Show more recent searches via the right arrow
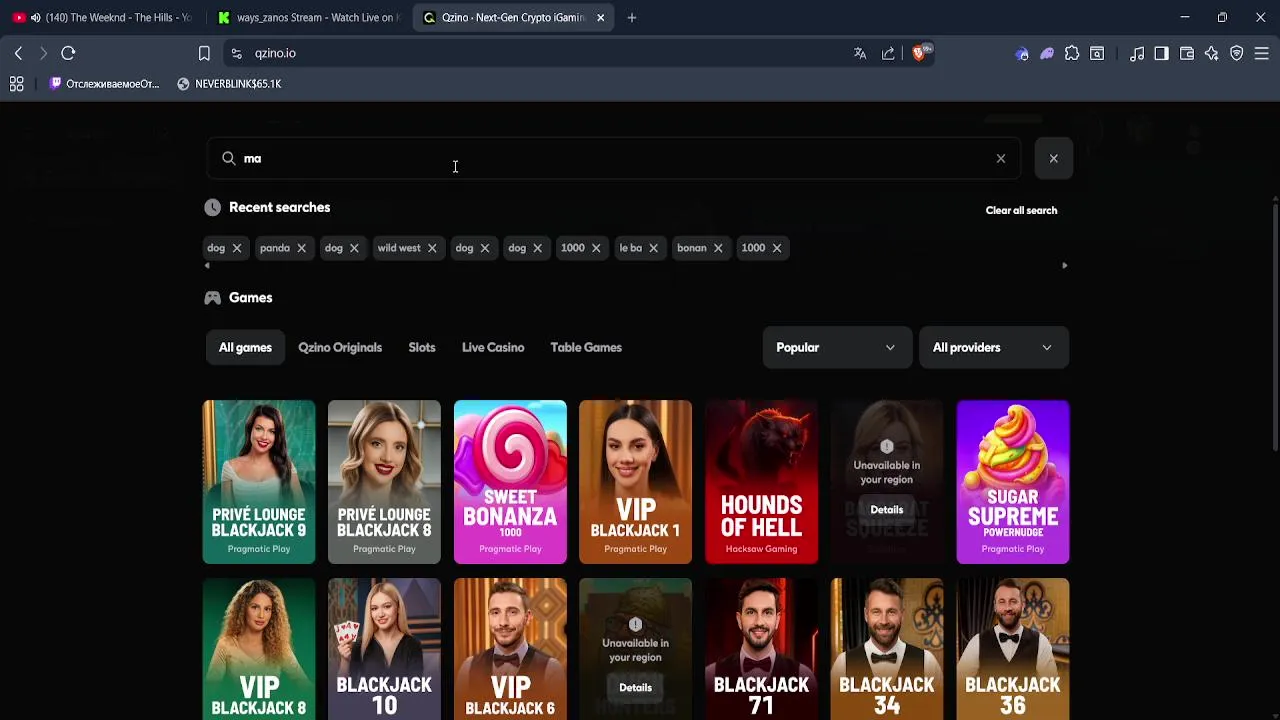 click(1064, 266)
